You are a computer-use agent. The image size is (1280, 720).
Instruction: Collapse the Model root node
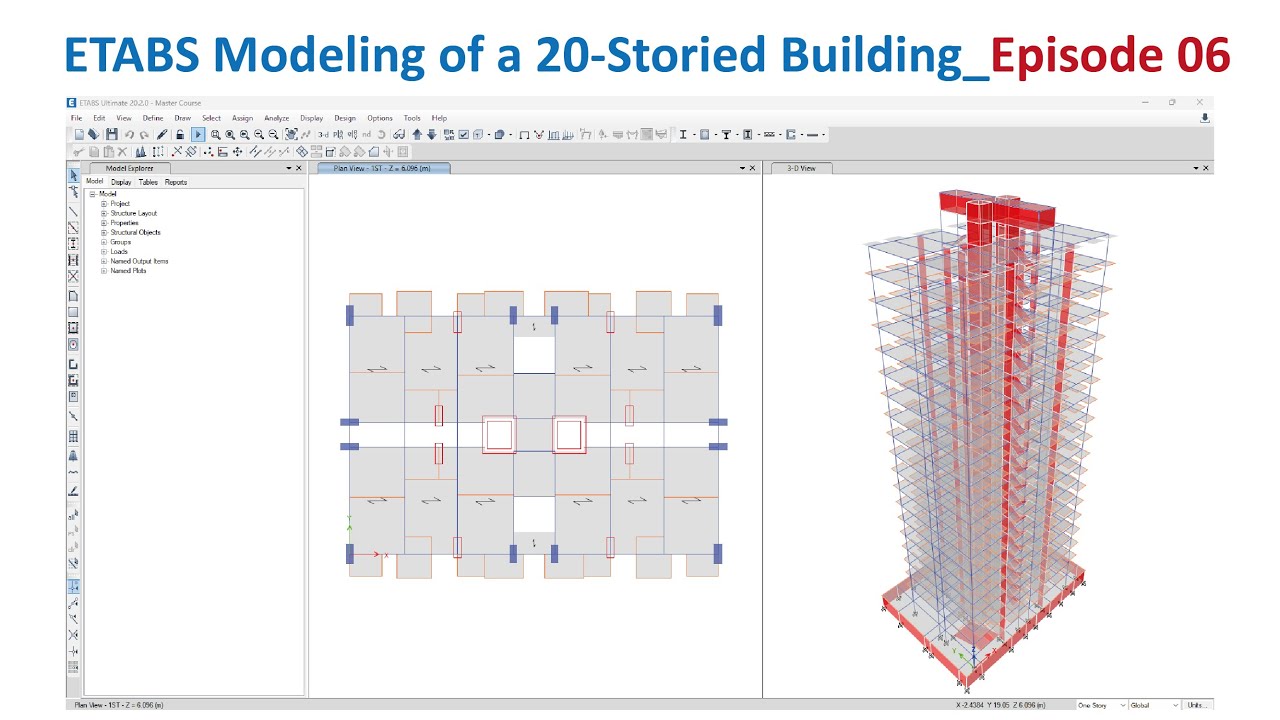92,194
